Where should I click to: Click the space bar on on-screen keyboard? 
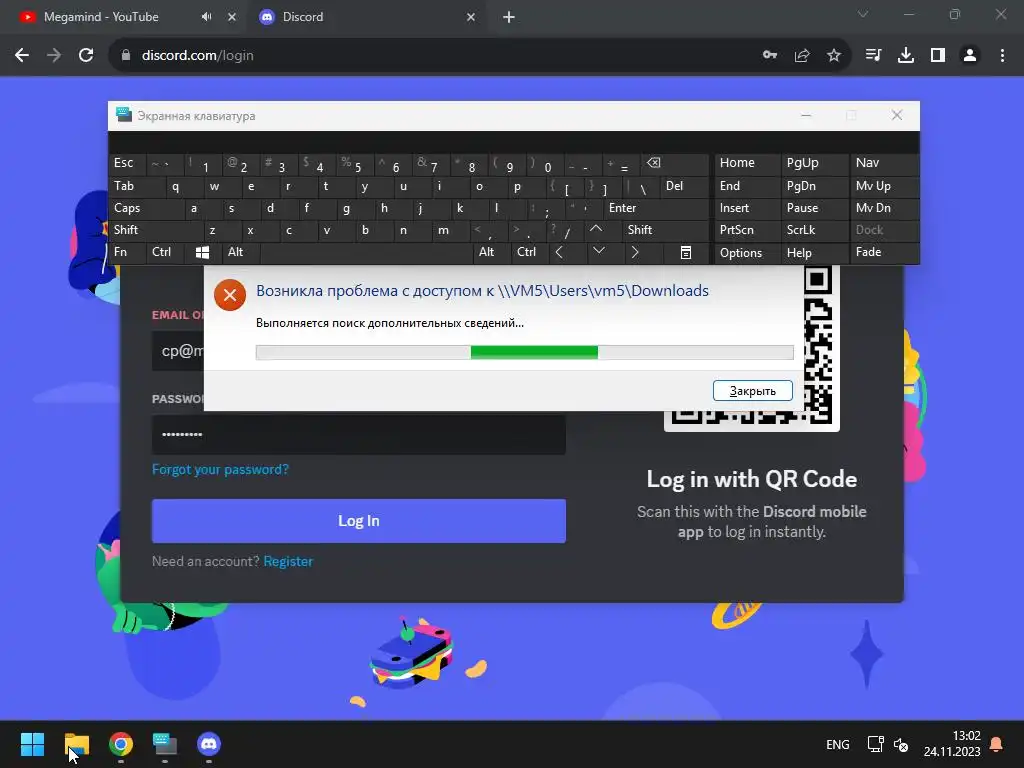366,252
